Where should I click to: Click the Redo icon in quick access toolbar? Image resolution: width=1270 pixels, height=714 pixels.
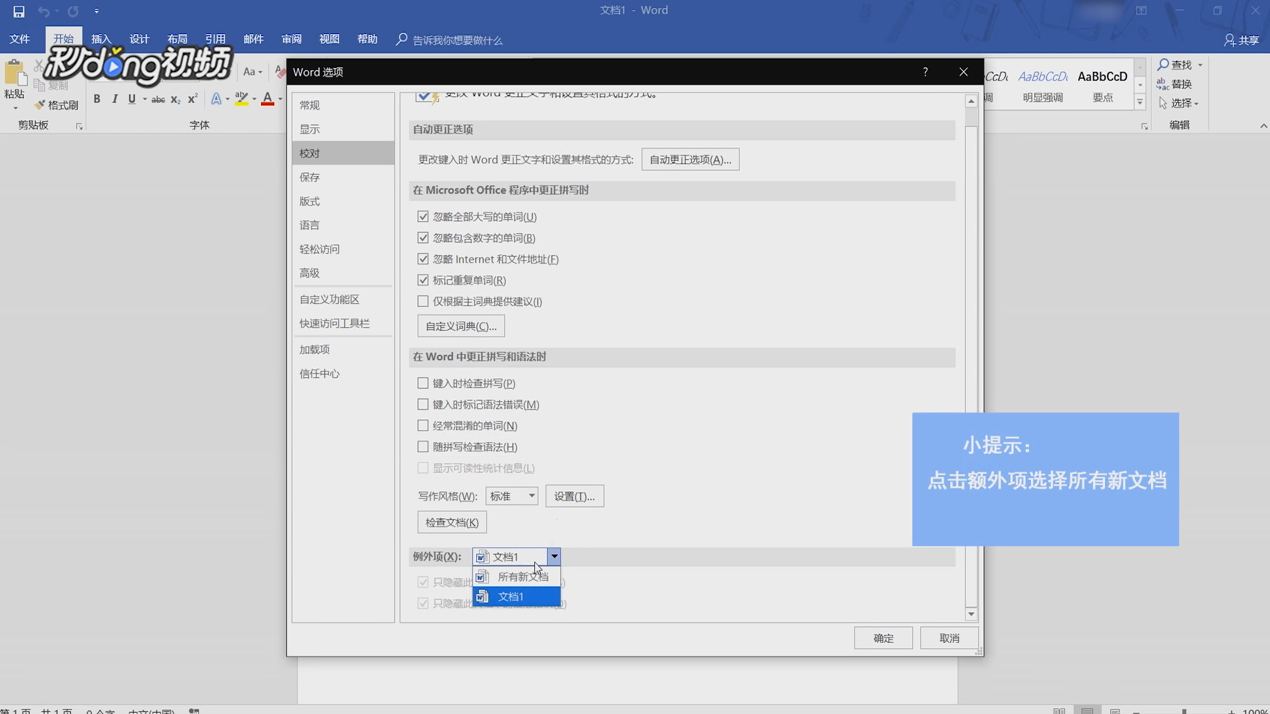point(73,11)
